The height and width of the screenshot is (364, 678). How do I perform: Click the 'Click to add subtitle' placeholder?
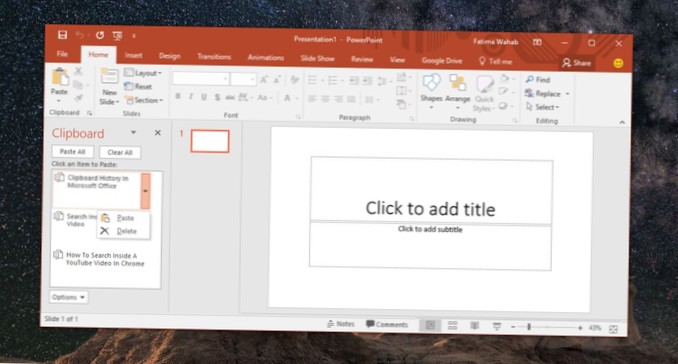[x=430, y=246]
